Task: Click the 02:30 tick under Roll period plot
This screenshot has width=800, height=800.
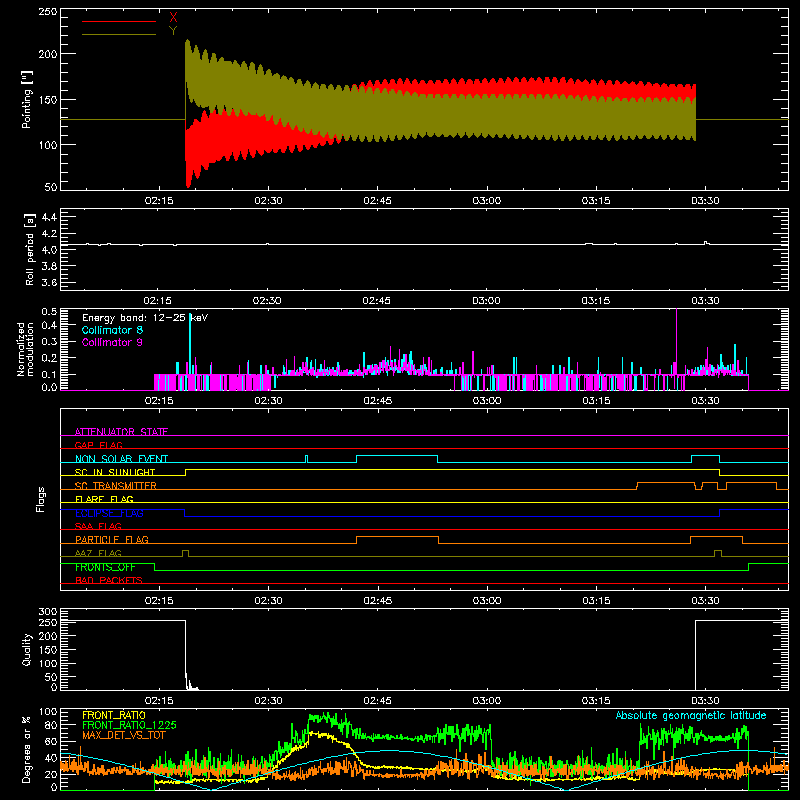Action: pos(267,301)
